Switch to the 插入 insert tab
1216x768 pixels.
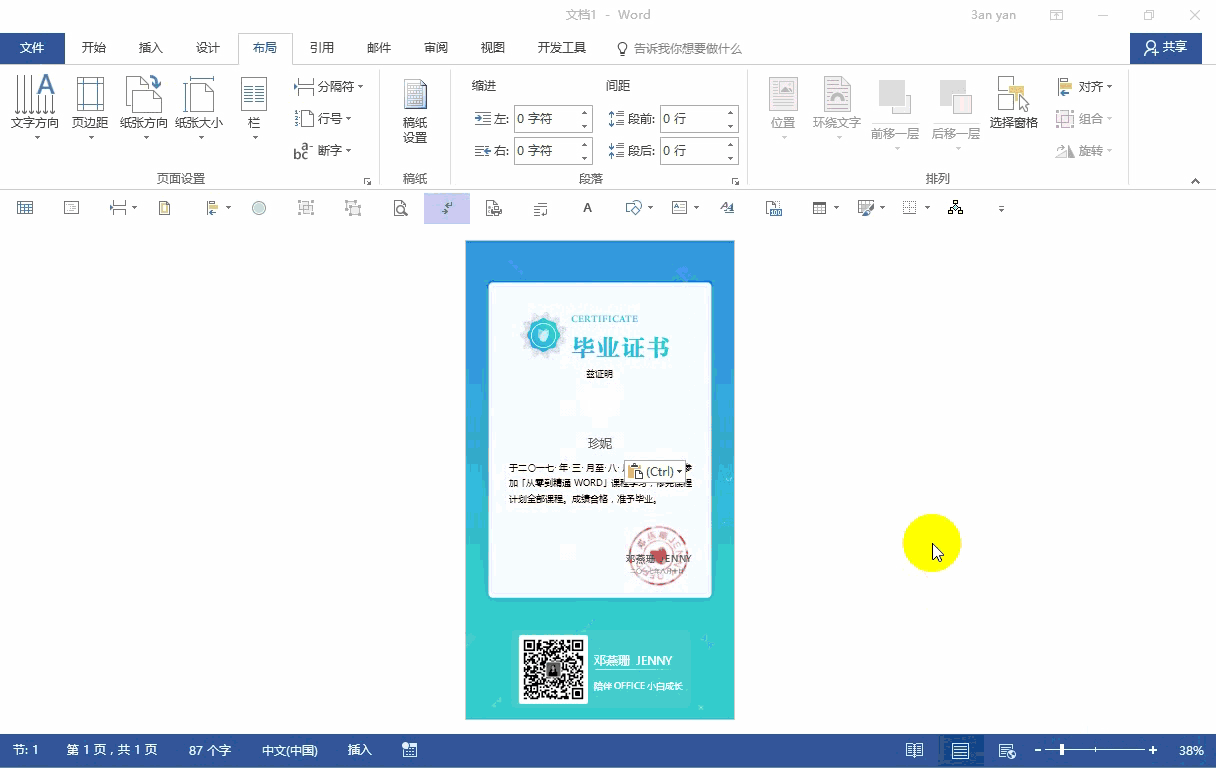point(151,48)
